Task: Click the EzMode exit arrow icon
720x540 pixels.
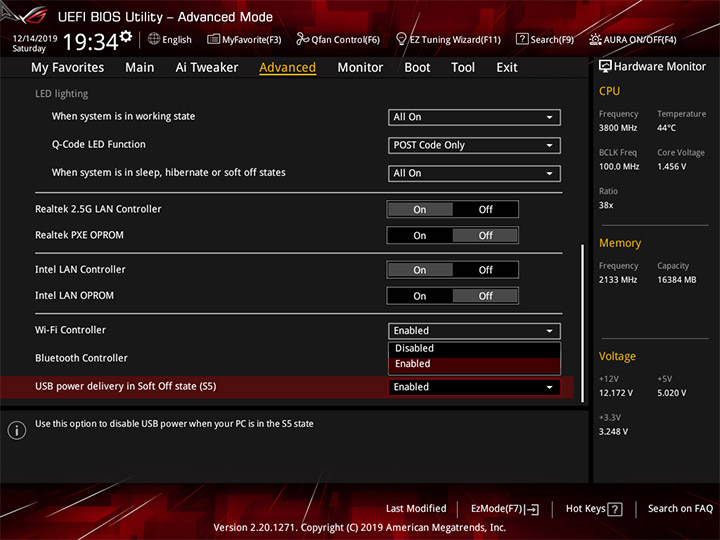Action: [x=533, y=509]
